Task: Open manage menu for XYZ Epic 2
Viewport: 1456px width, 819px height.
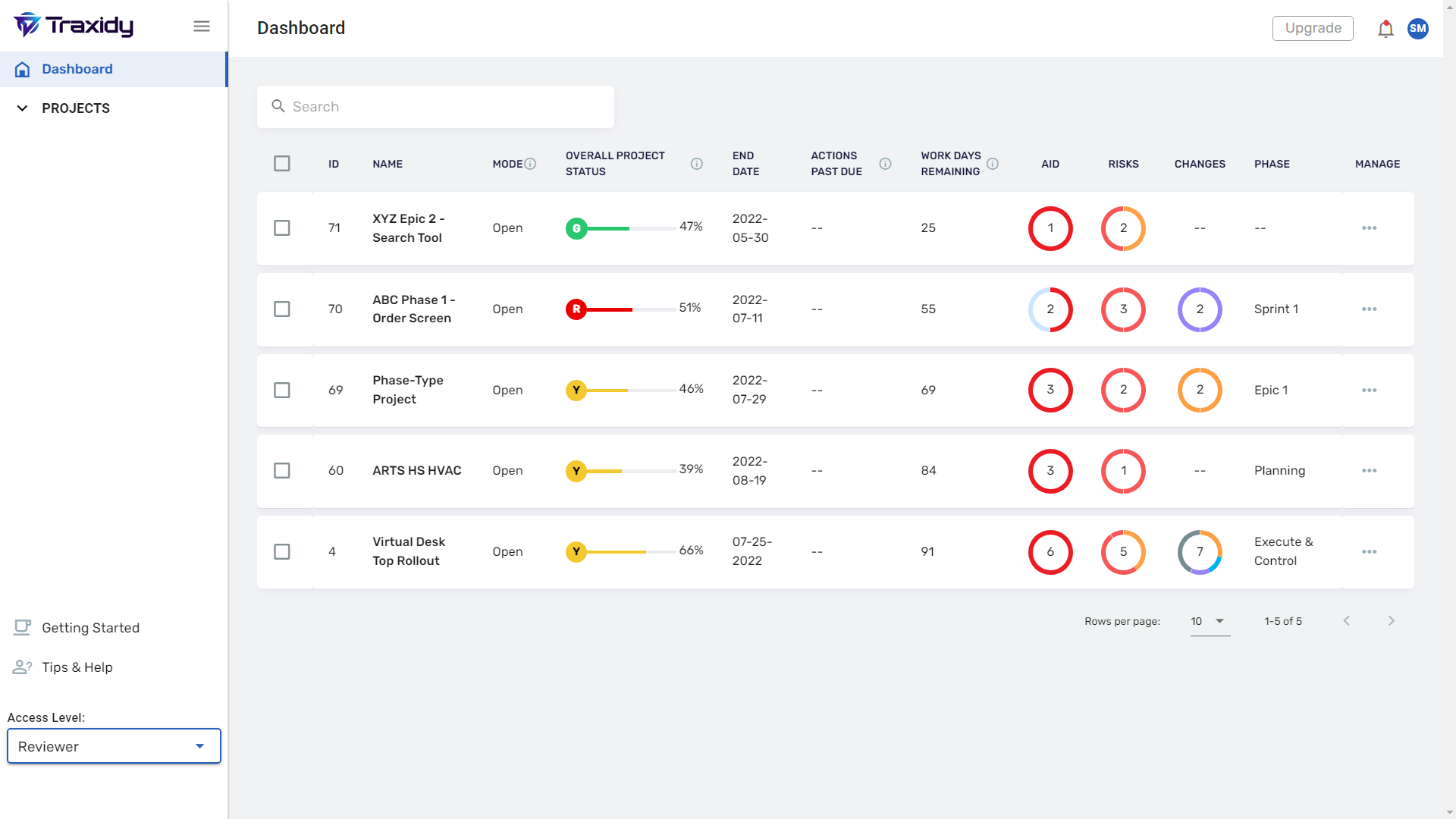Action: click(1370, 228)
